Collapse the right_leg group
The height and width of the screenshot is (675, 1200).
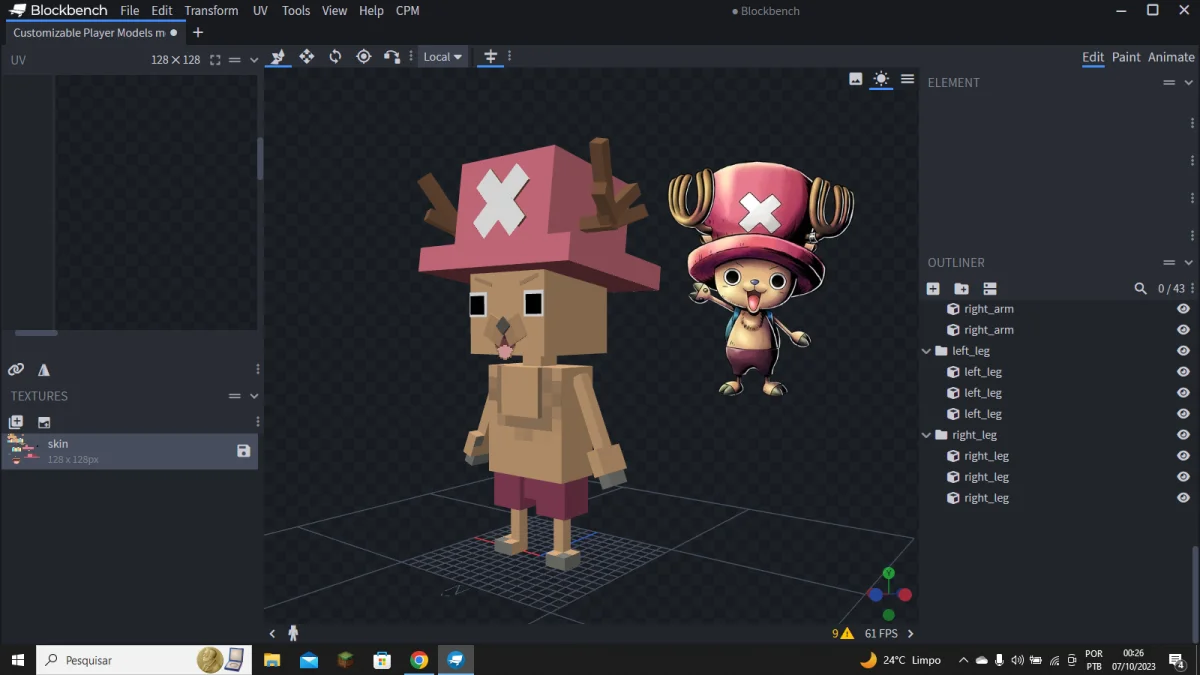point(926,435)
